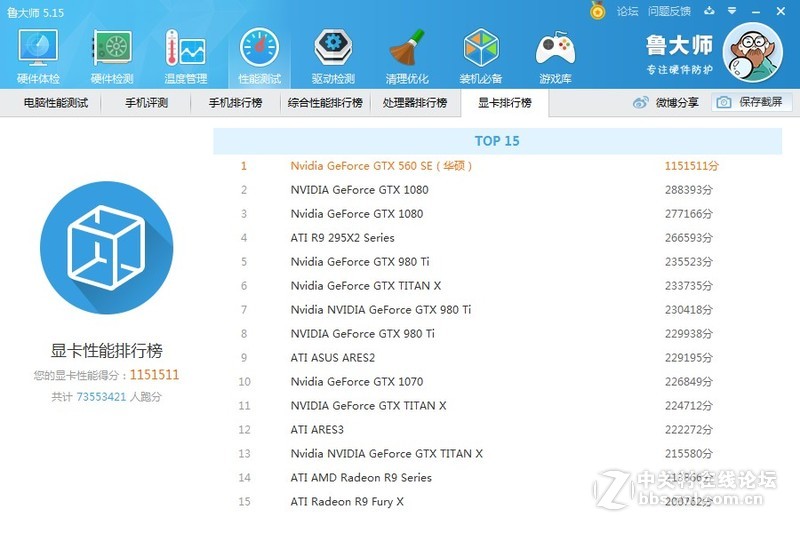Select the Nvidia GeForce GTX 560 SE row
Image resolution: width=800 pixels, height=533 pixels.
pyautogui.click(x=497, y=166)
